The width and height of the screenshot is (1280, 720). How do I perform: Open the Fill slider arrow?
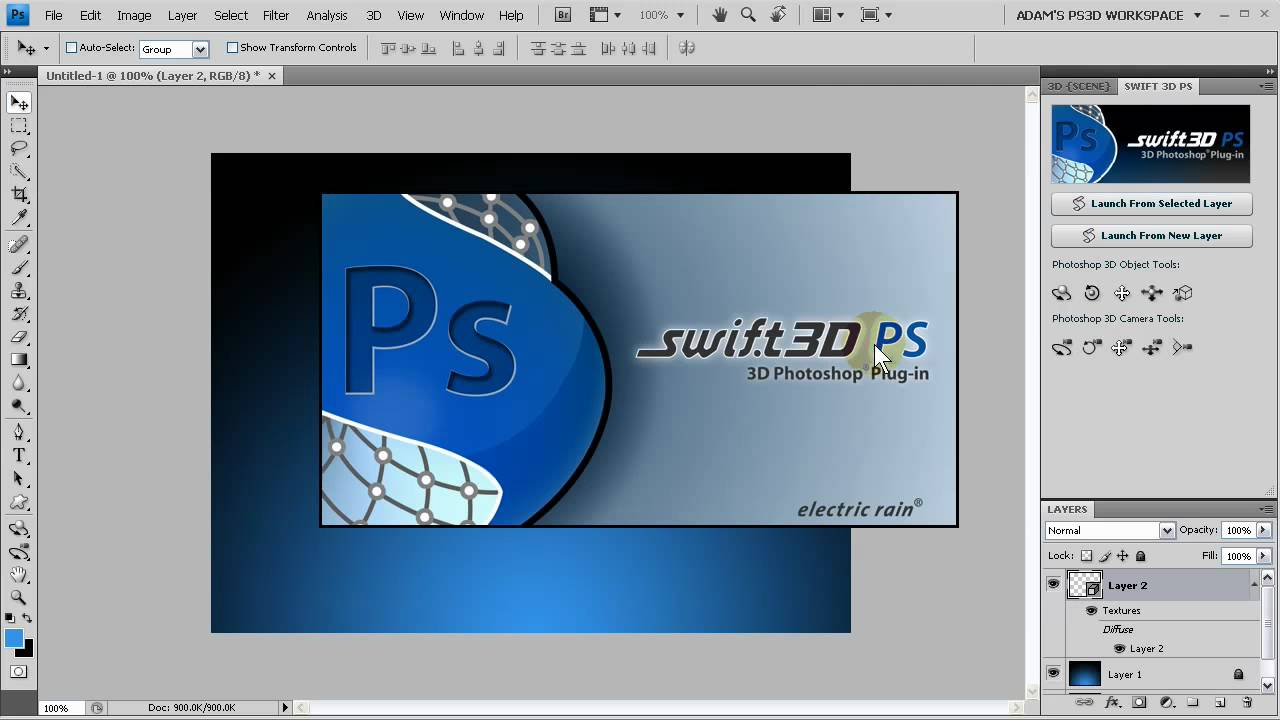(1263, 556)
